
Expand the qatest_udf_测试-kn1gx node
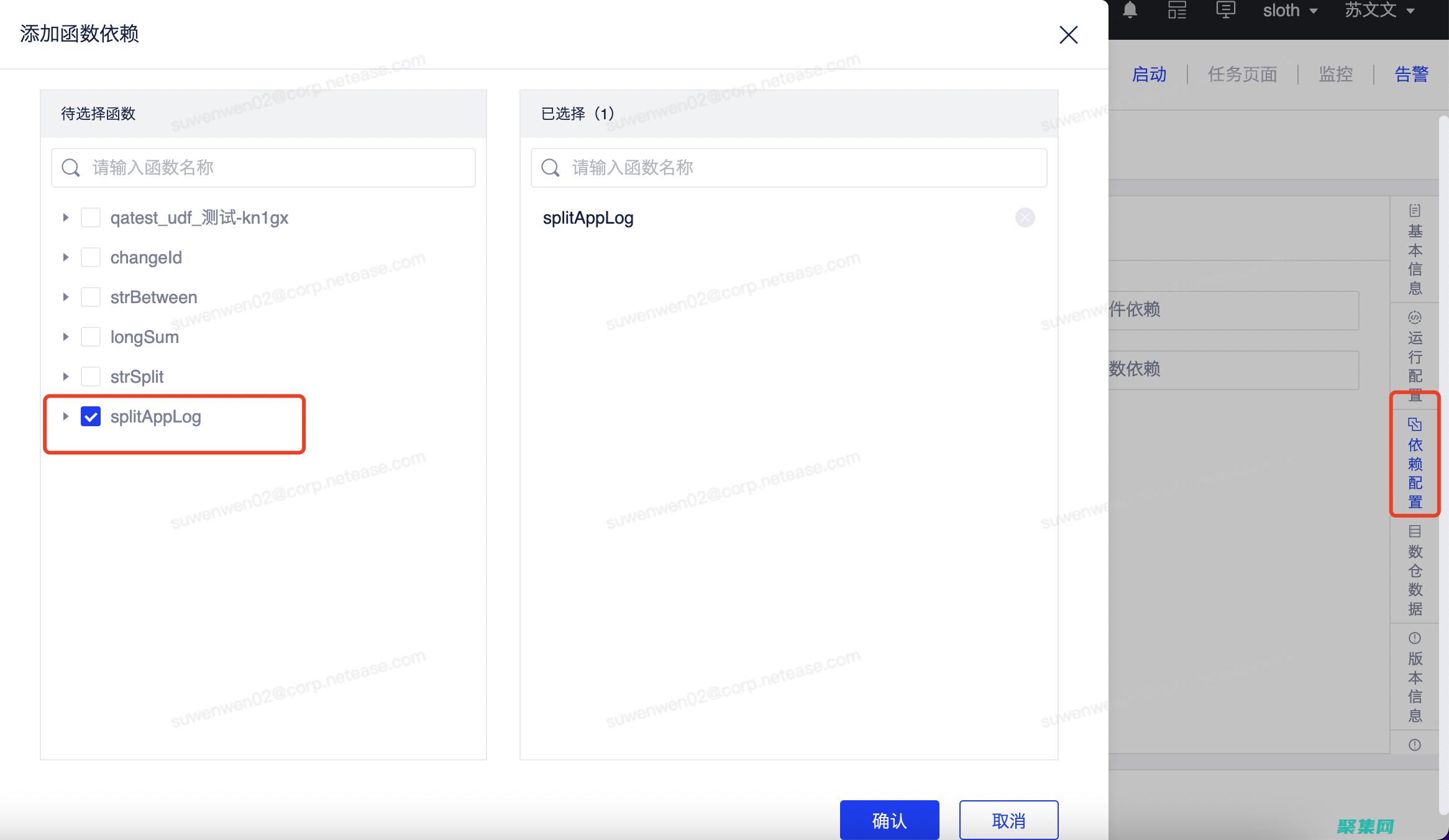(65, 217)
